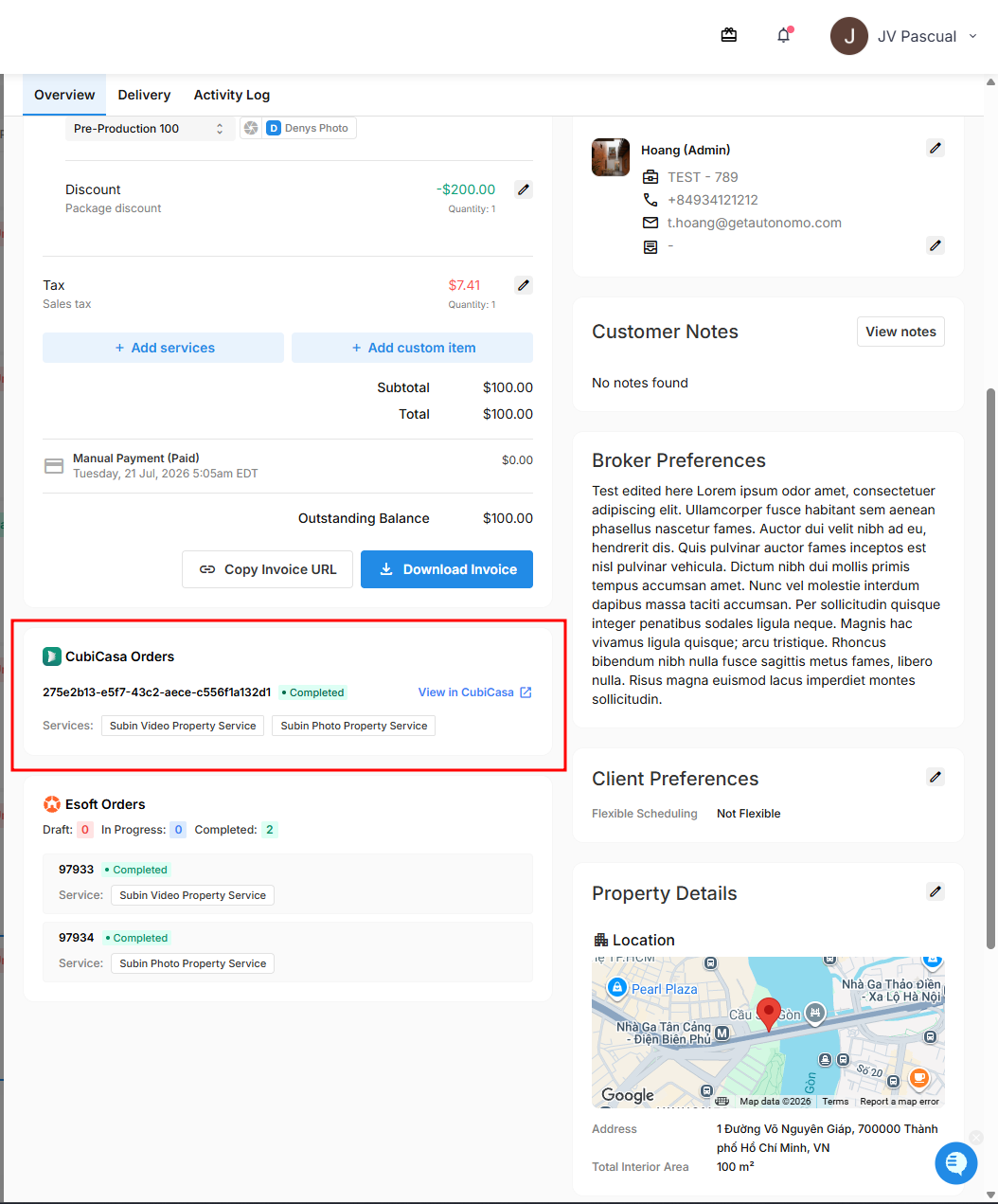
Task: Edit the Discount line item
Action: pos(524,189)
